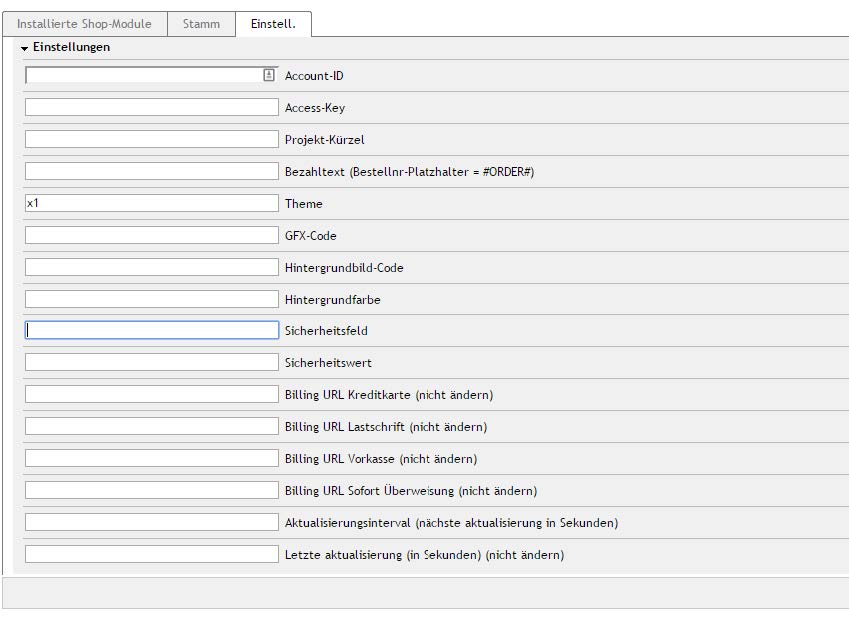This screenshot has width=849, height=622.
Task: Click the Hintergrundbild-Code text field
Action: click(x=150, y=266)
